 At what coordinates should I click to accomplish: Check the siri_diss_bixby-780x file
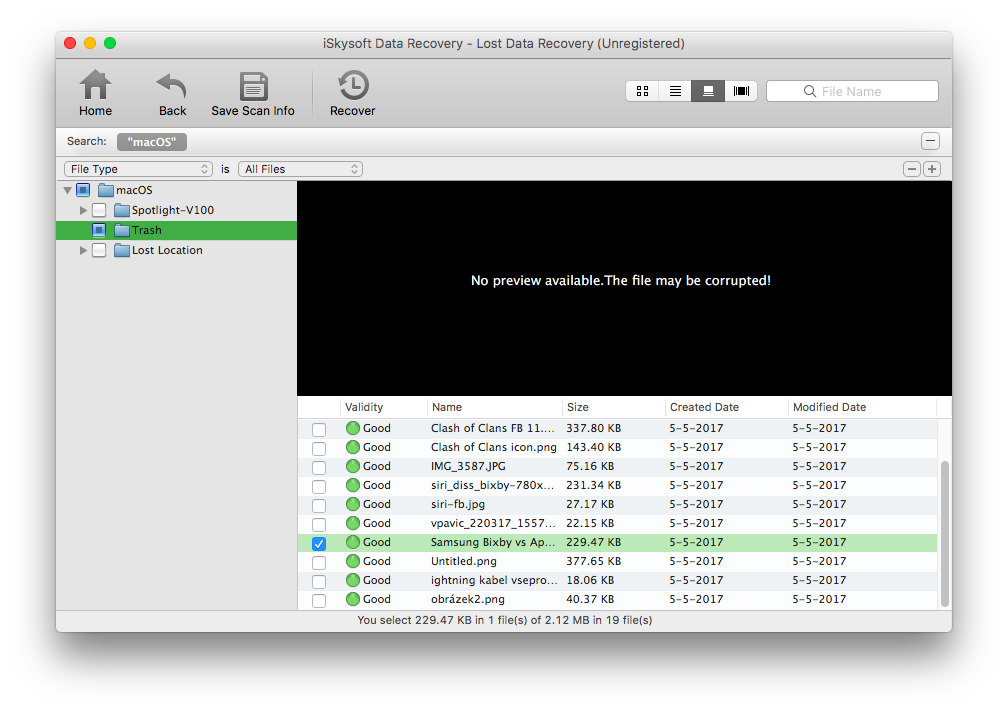click(319, 486)
